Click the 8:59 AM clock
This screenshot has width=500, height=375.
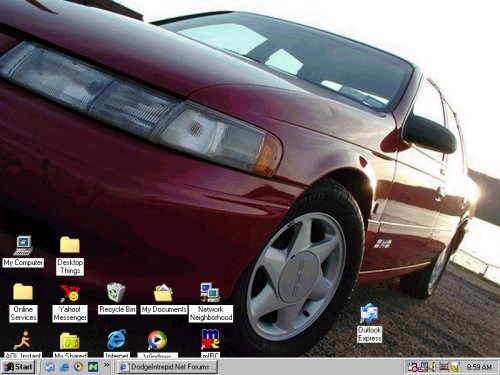(x=479, y=367)
